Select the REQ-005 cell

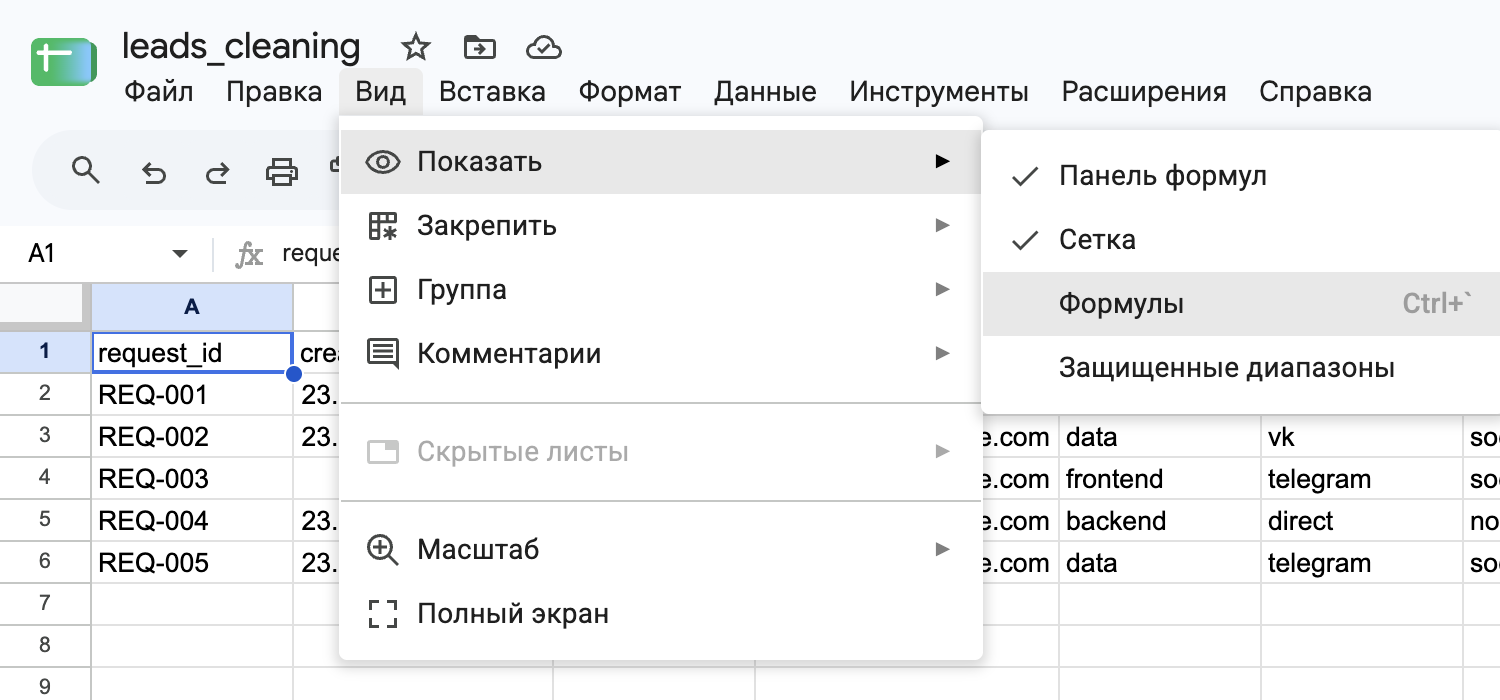click(x=192, y=562)
